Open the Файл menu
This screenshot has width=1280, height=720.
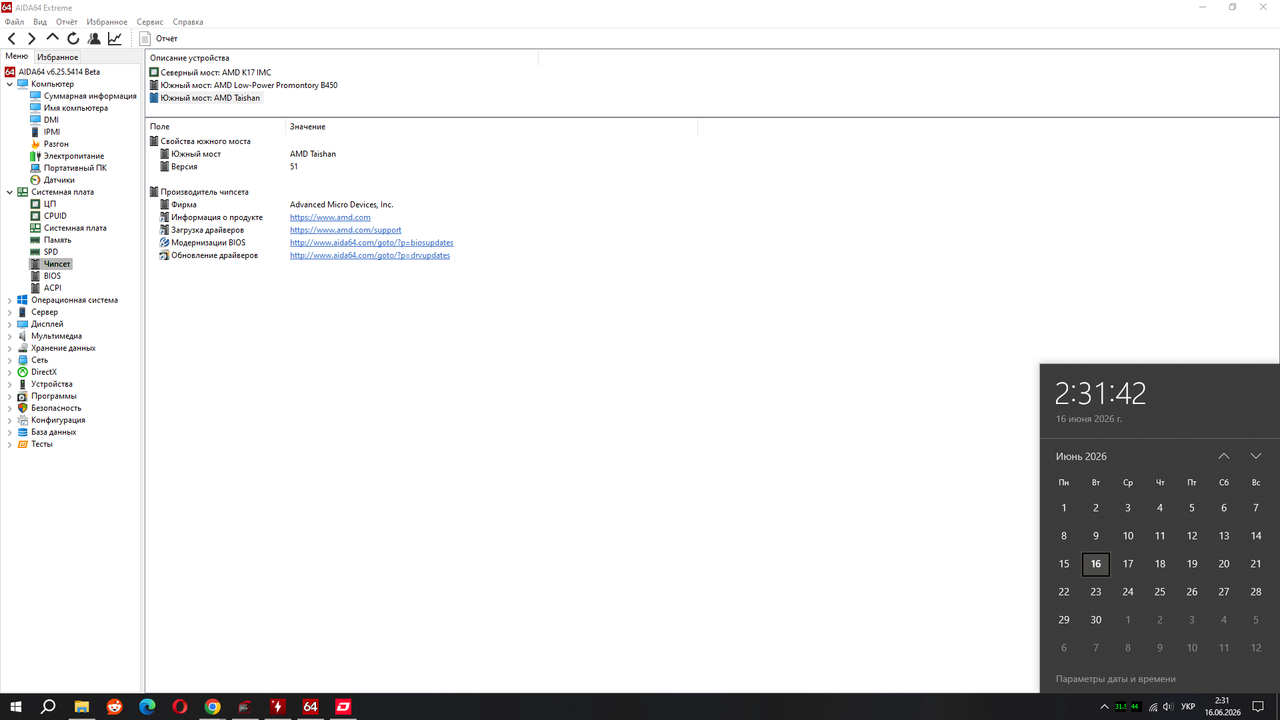(x=15, y=21)
